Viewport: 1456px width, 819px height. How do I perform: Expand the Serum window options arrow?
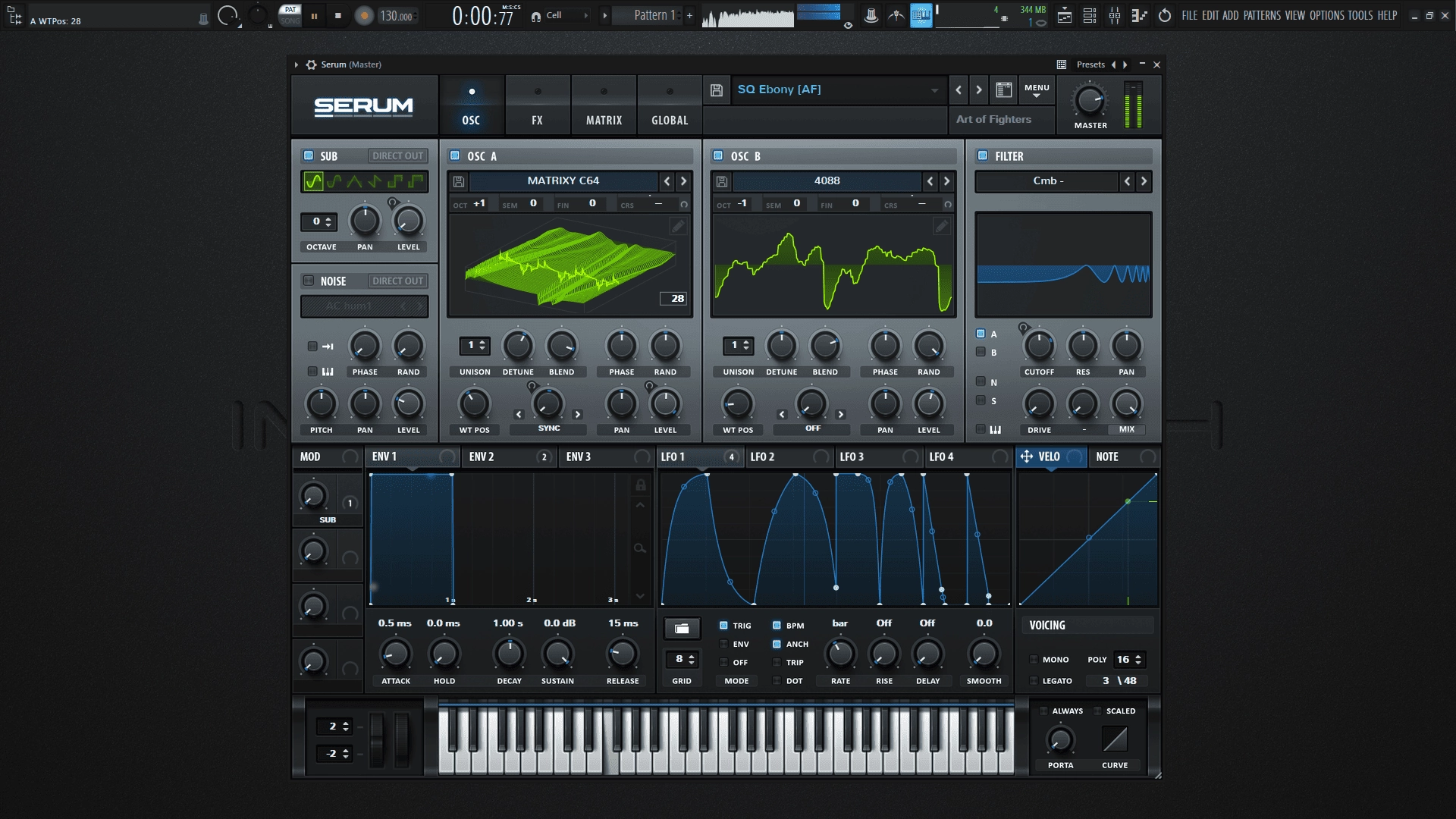point(297,64)
